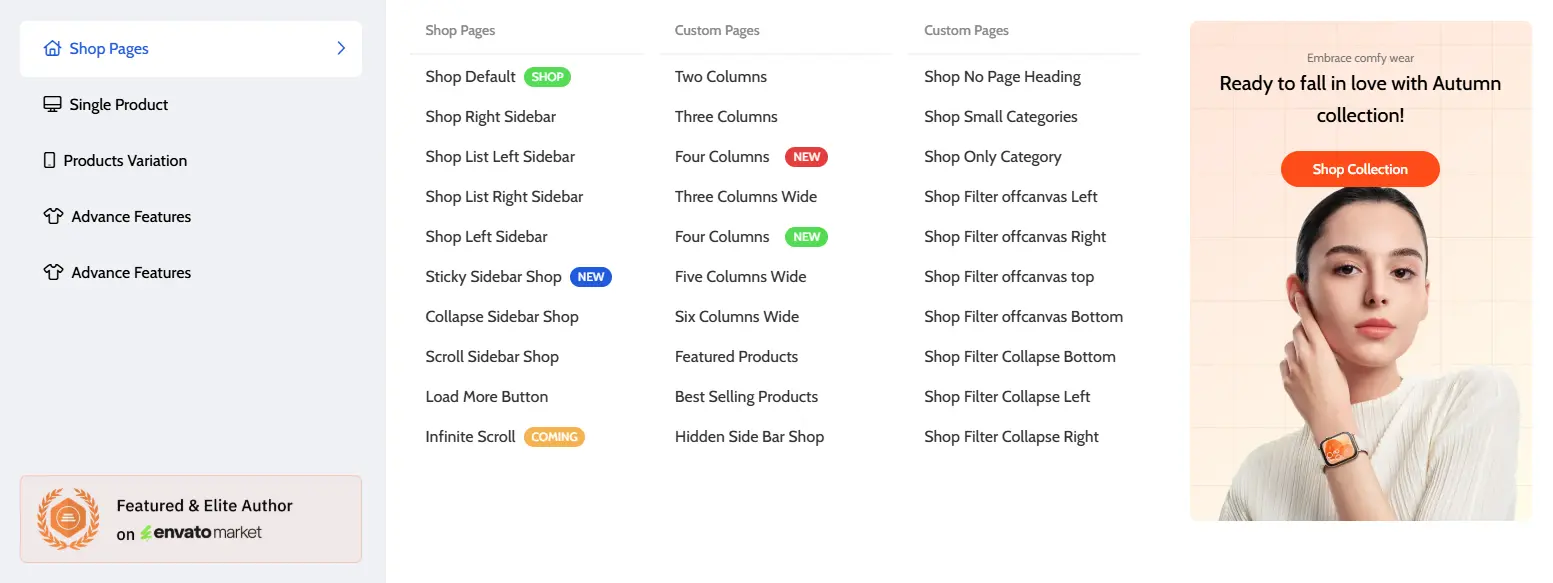
Task: Click the green SHOP badge
Action: point(547,77)
